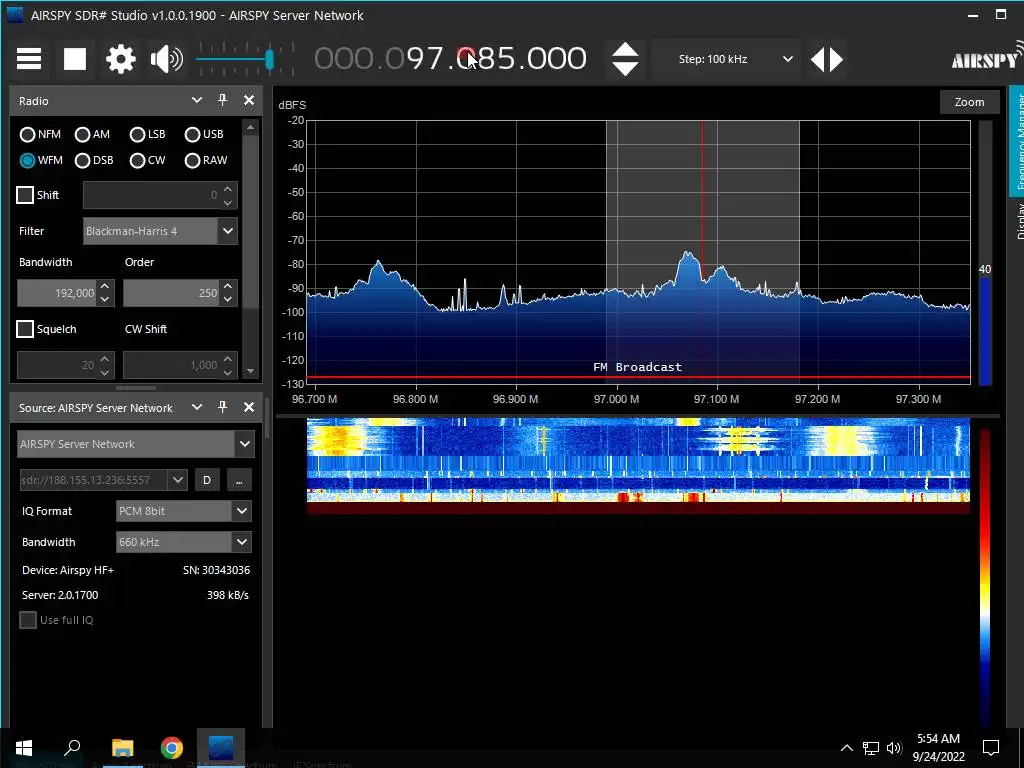Screen dimensions: 1024x768
Task: Click the D disconnect button
Action: pyautogui.click(x=207, y=480)
